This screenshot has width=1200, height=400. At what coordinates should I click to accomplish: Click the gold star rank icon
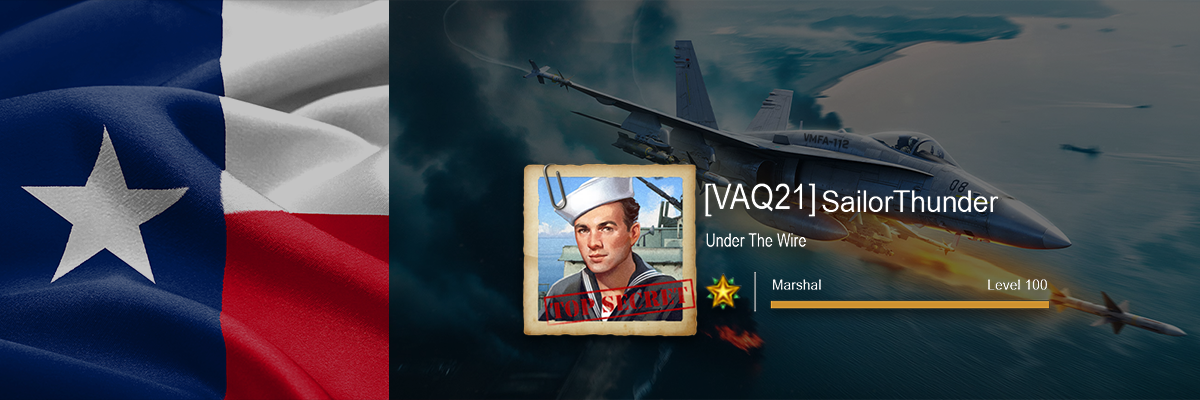pos(722,292)
